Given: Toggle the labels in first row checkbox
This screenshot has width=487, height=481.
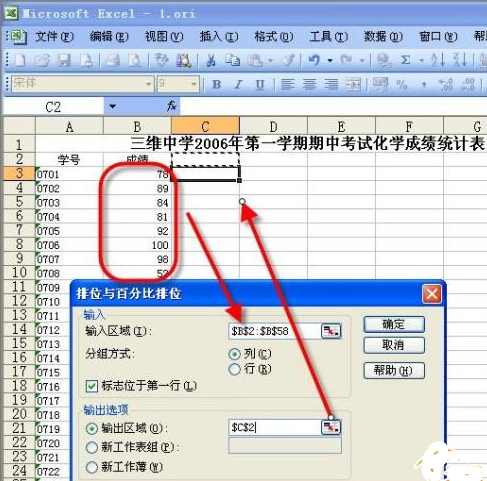Looking at the screenshot, I should tap(92, 386).
